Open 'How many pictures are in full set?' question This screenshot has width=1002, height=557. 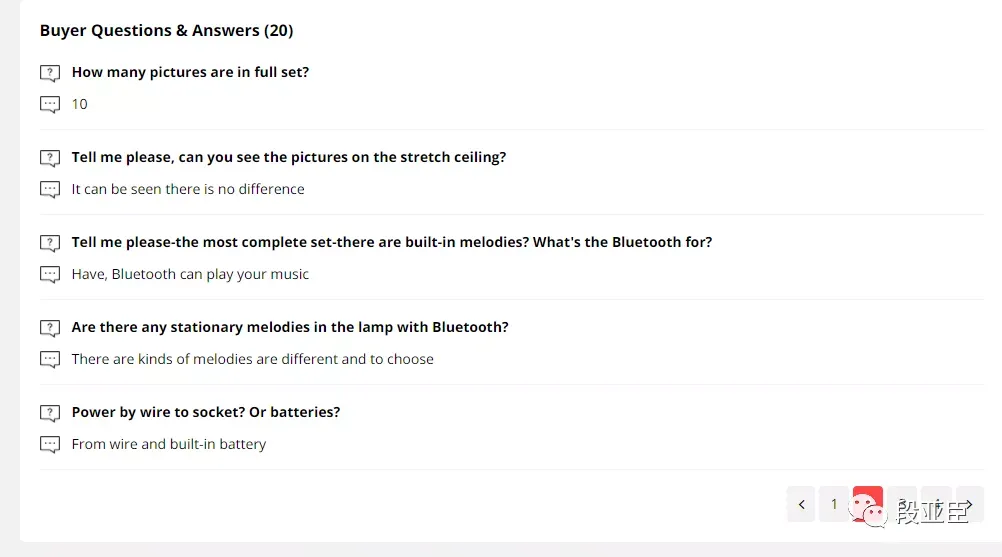190,72
